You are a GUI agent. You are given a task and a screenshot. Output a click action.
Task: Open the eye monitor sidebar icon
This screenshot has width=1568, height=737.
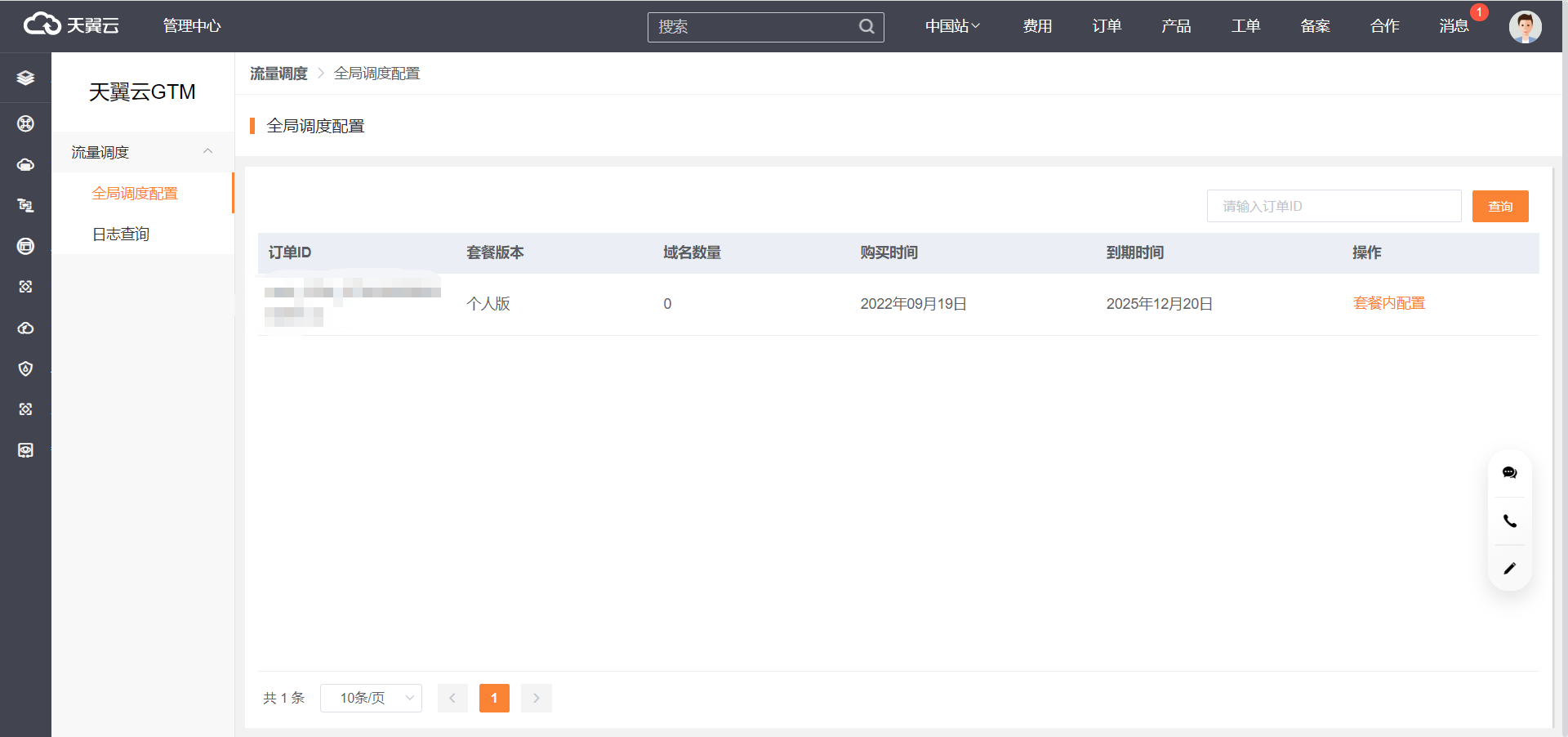(x=25, y=450)
